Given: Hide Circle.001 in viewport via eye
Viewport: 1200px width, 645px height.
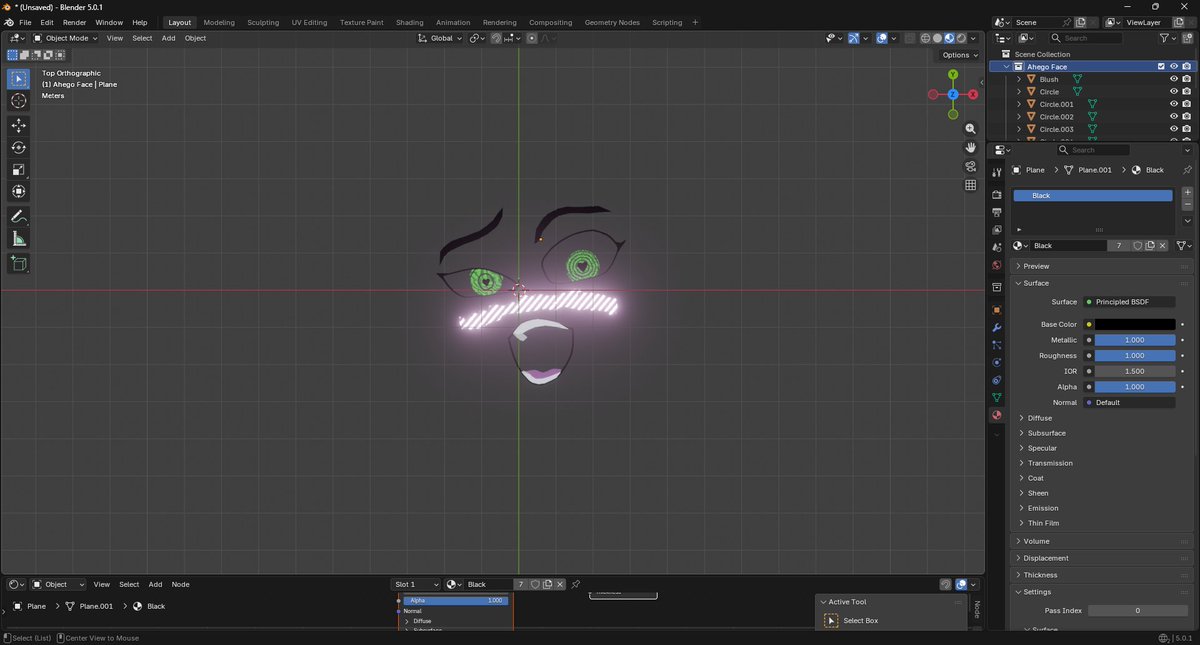Looking at the screenshot, I should [x=1174, y=104].
